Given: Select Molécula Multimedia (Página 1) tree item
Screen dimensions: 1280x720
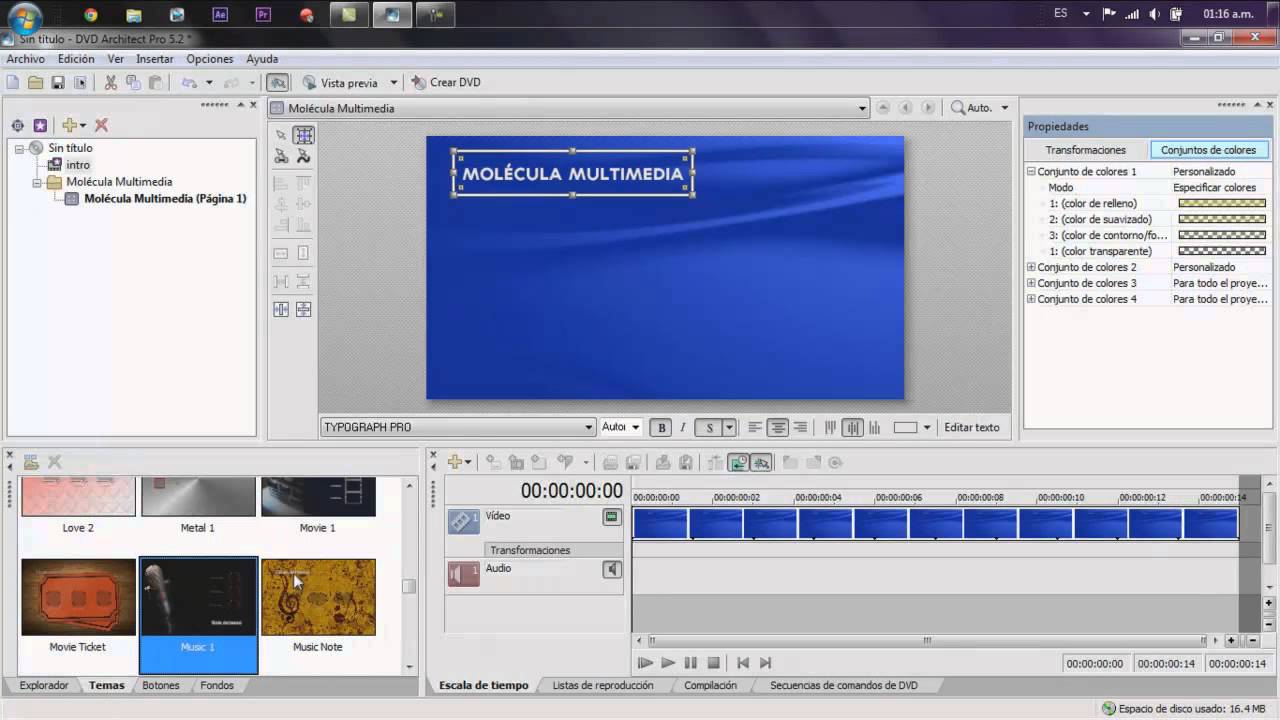Looking at the screenshot, I should click(x=165, y=199).
